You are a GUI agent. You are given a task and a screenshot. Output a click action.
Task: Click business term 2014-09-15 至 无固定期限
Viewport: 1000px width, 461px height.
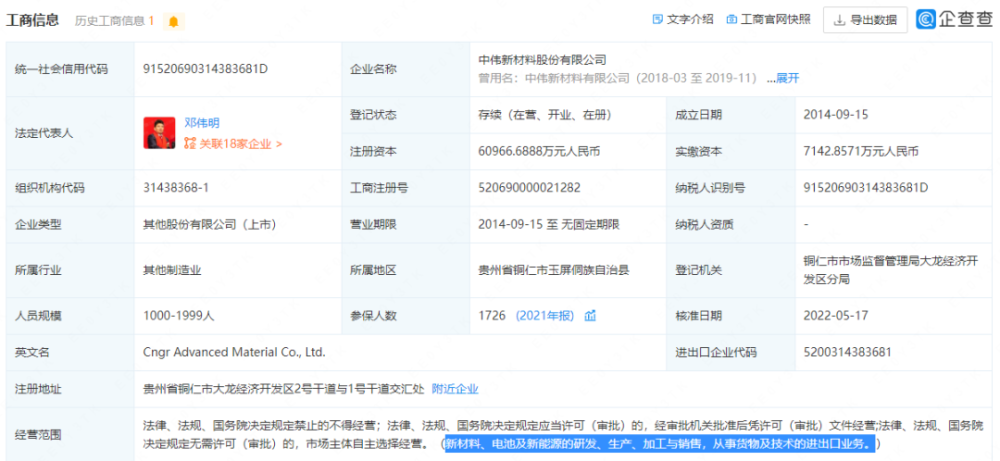coord(549,224)
